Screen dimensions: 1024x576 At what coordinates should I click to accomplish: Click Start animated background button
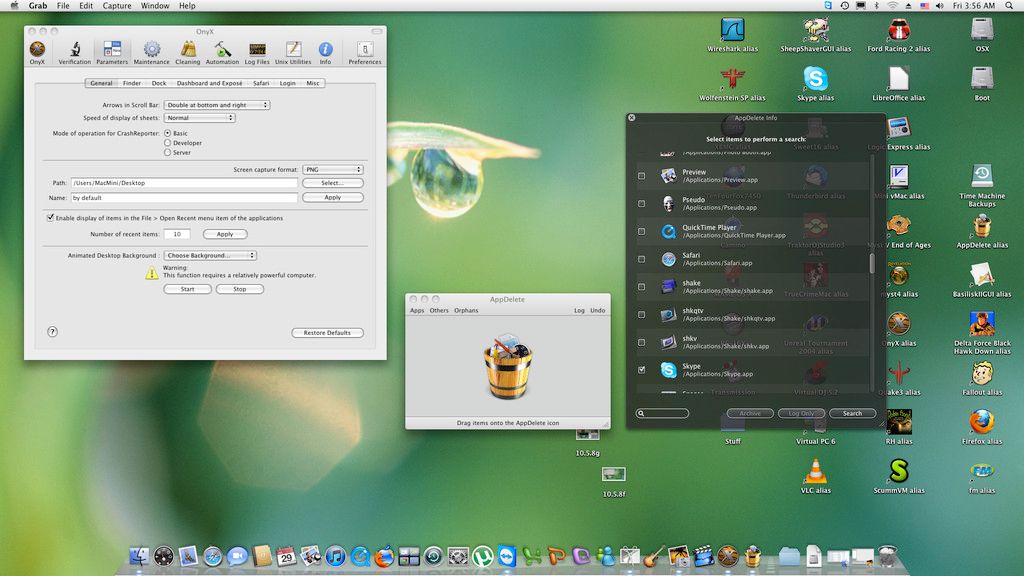[x=187, y=289]
